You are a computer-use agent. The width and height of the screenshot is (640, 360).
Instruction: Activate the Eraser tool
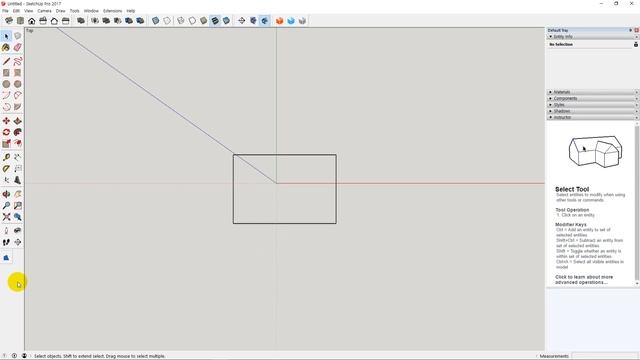tap(18, 48)
